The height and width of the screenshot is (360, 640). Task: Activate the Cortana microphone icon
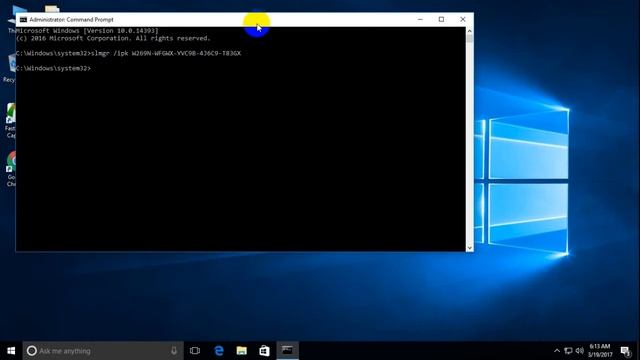(x=174, y=351)
